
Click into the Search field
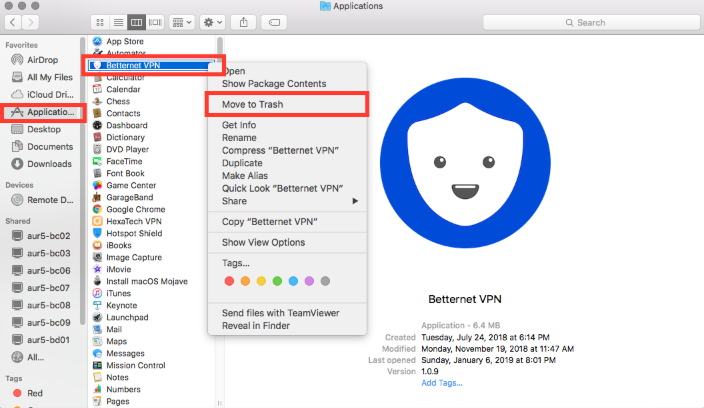tap(591, 22)
